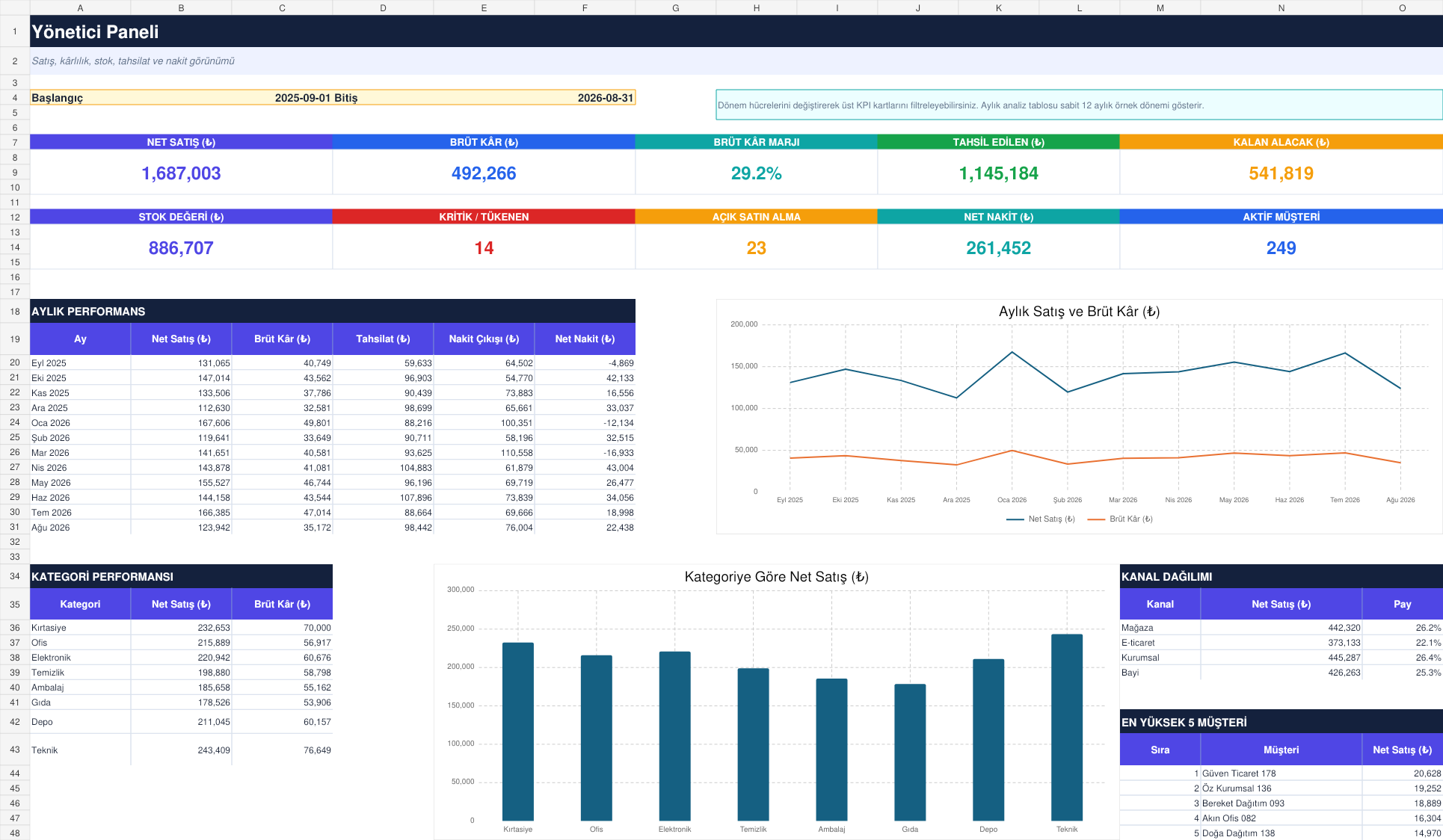
Task: Select the NET SATIŞ value 1,687,003
Action: point(181,173)
